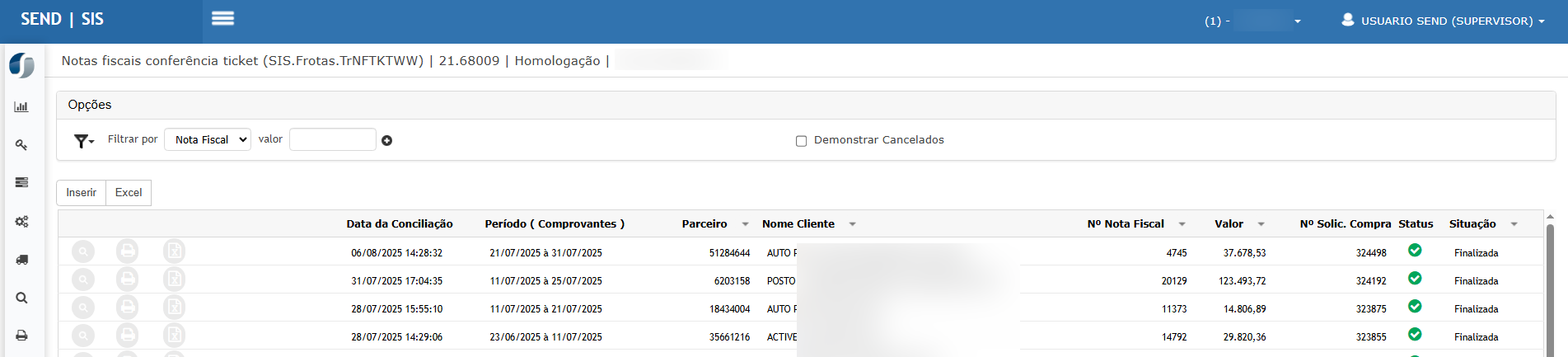Open the Parceiro column filter arrow
Viewport: 1568px width, 357px height.
point(745,224)
